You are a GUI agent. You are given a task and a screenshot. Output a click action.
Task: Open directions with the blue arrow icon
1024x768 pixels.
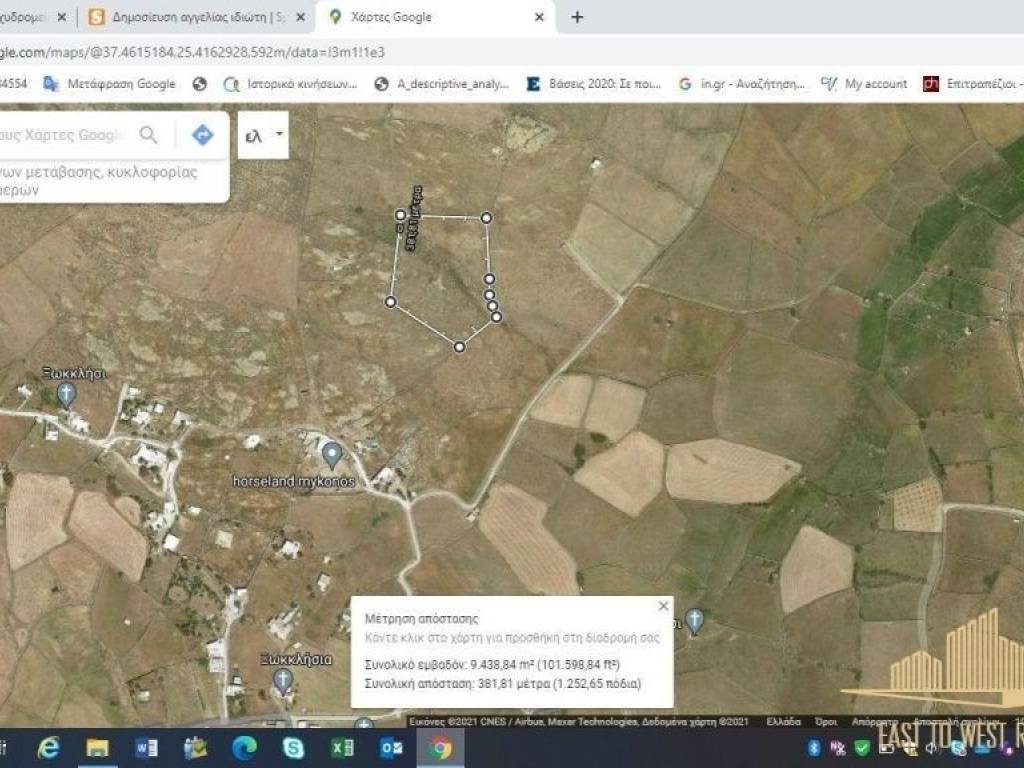(x=203, y=135)
